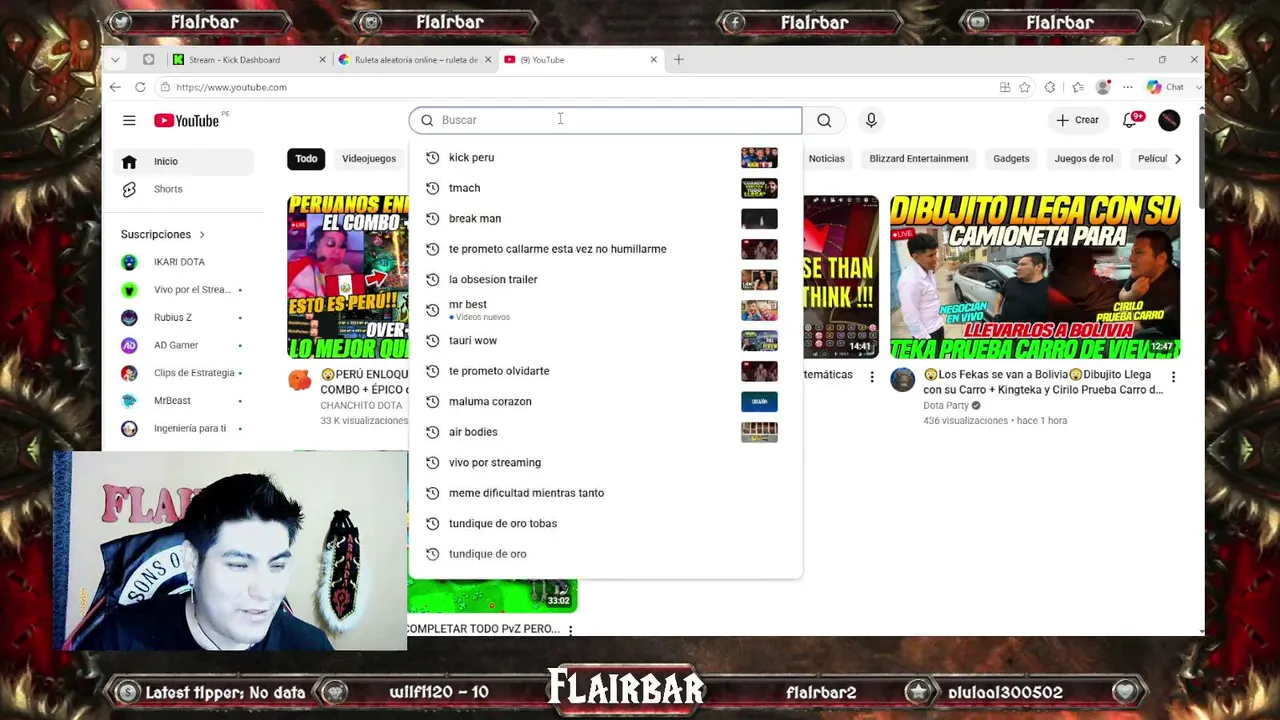Open the workspaces icon beside the tabs
The width and height of the screenshot is (1280, 720).
(149, 60)
